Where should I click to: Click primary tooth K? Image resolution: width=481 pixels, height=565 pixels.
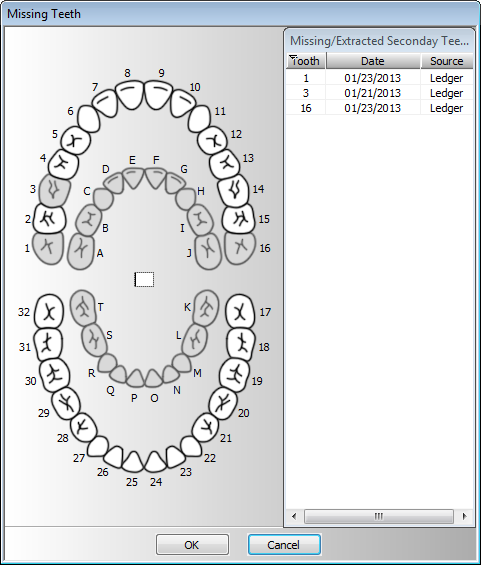tap(206, 308)
